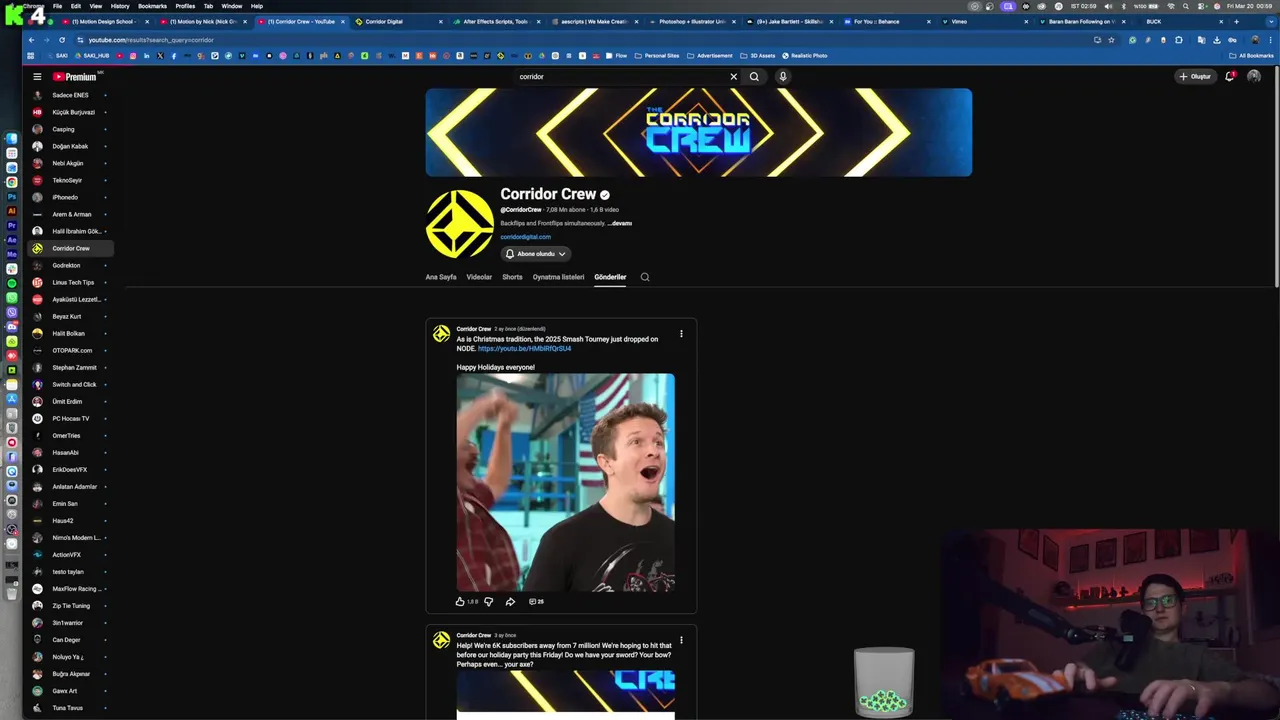The image size is (1280, 720).
Task: Reload the page in Chrome
Action: click(x=62, y=40)
